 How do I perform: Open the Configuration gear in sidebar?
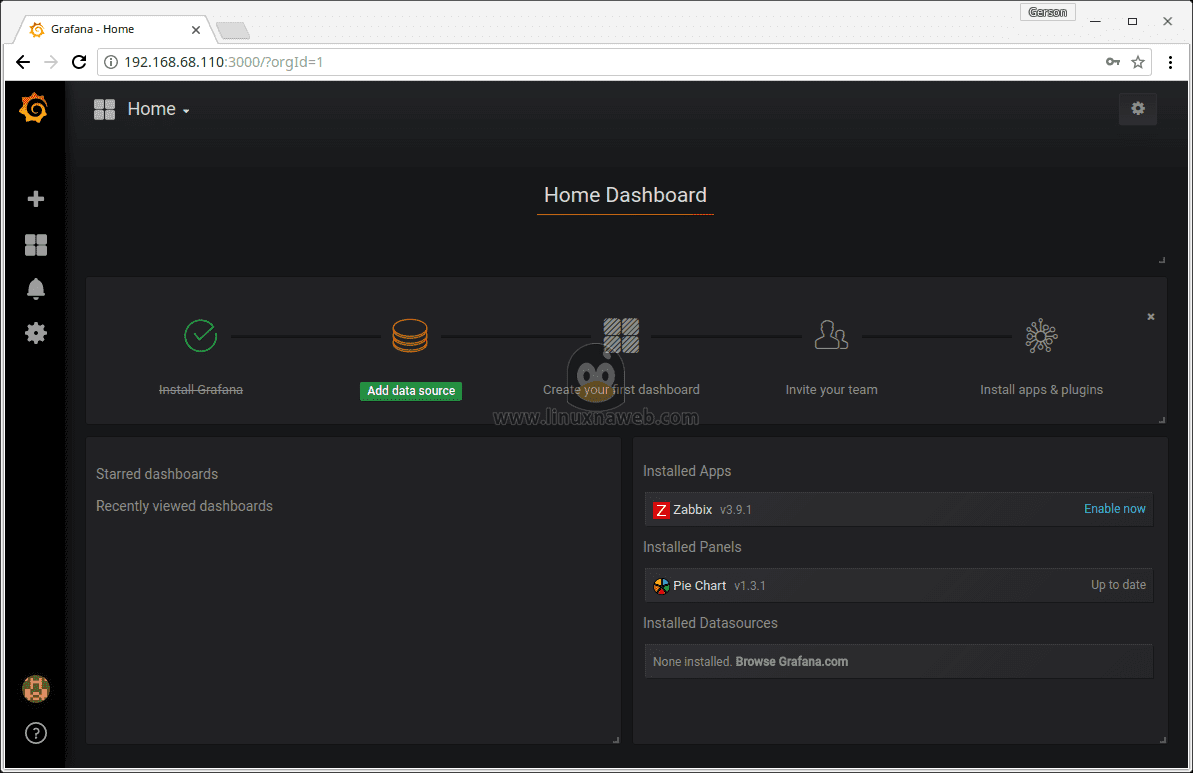click(x=36, y=333)
